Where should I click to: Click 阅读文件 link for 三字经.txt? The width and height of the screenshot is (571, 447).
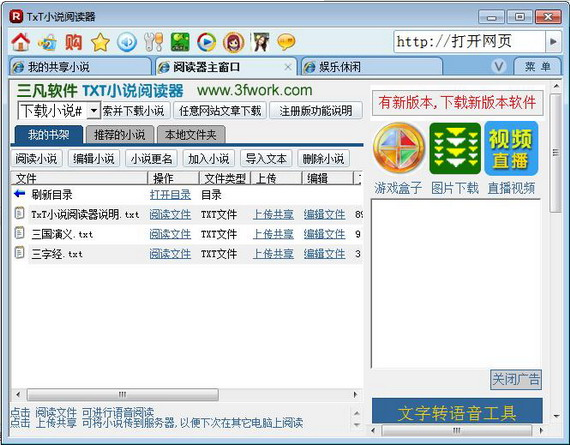pos(170,254)
